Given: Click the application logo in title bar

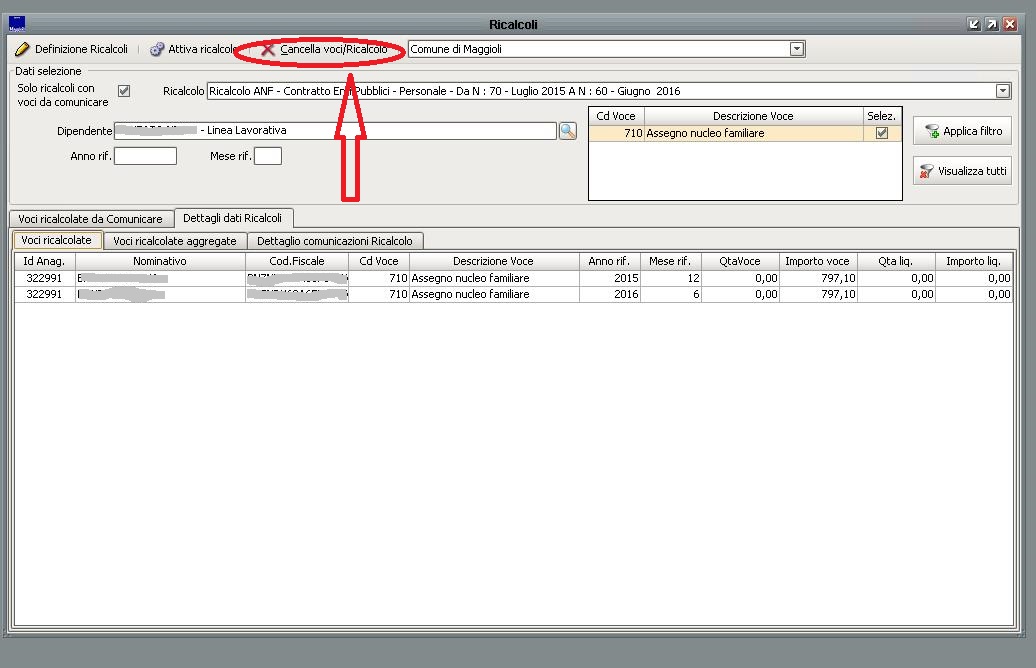Looking at the screenshot, I should pyautogui.click(x=17, y=24).
